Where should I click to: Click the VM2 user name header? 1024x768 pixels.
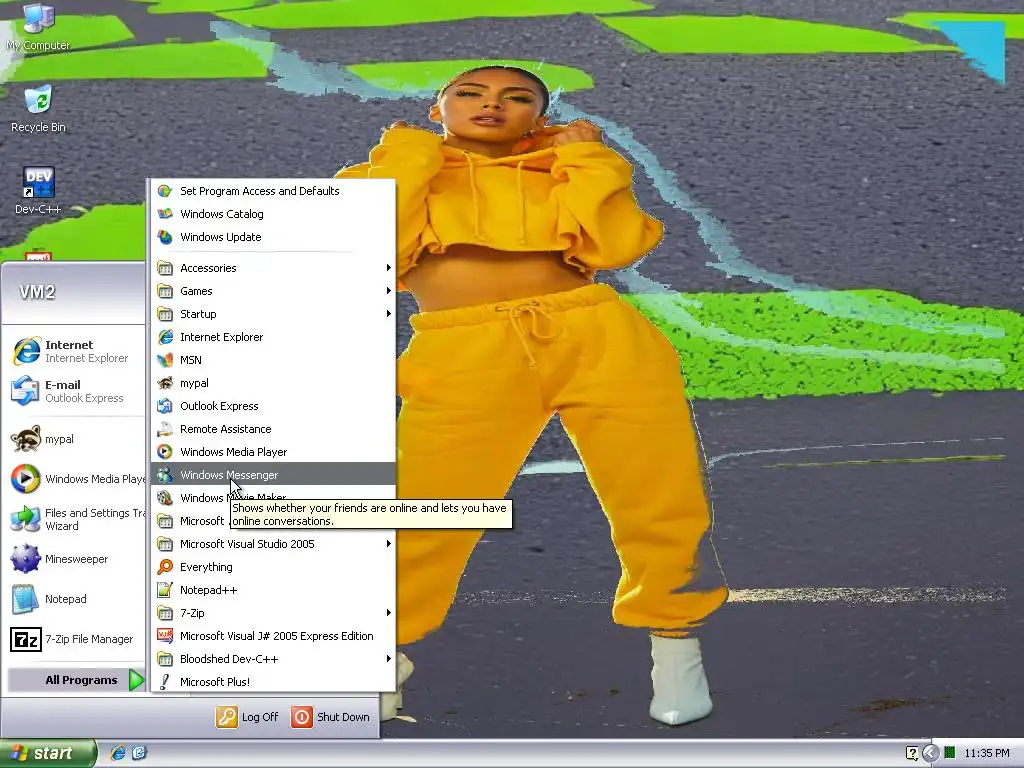click(x=37, y=292)
